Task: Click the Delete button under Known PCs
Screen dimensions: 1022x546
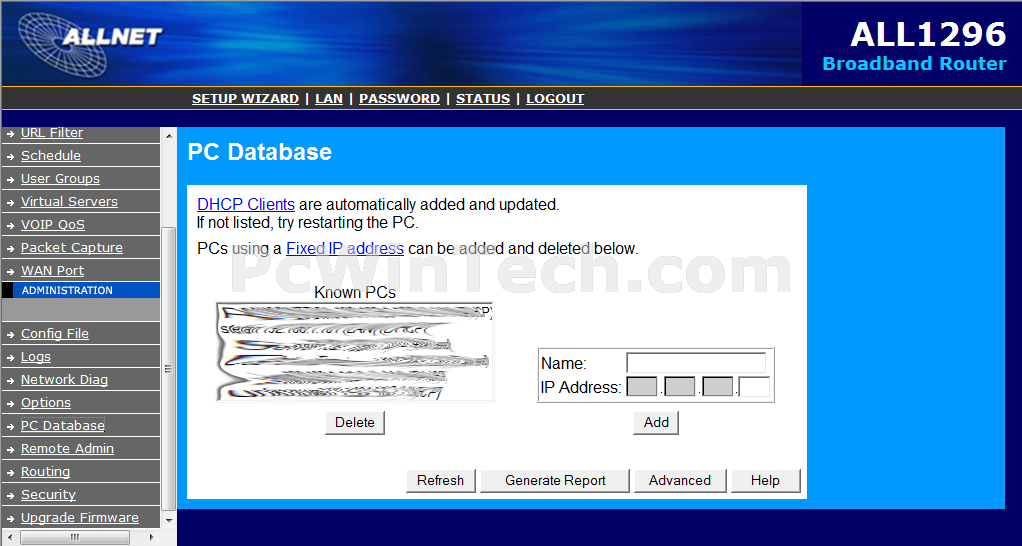Action: point(355,422)
